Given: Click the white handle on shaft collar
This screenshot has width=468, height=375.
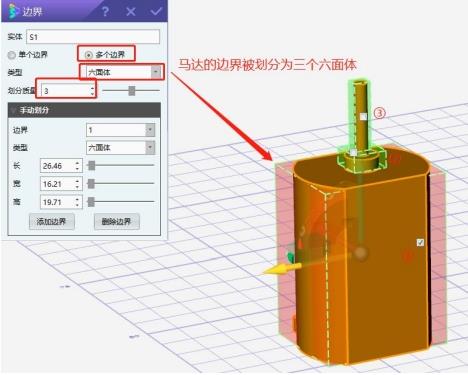Looking at the screenshot, I should 353,152.
